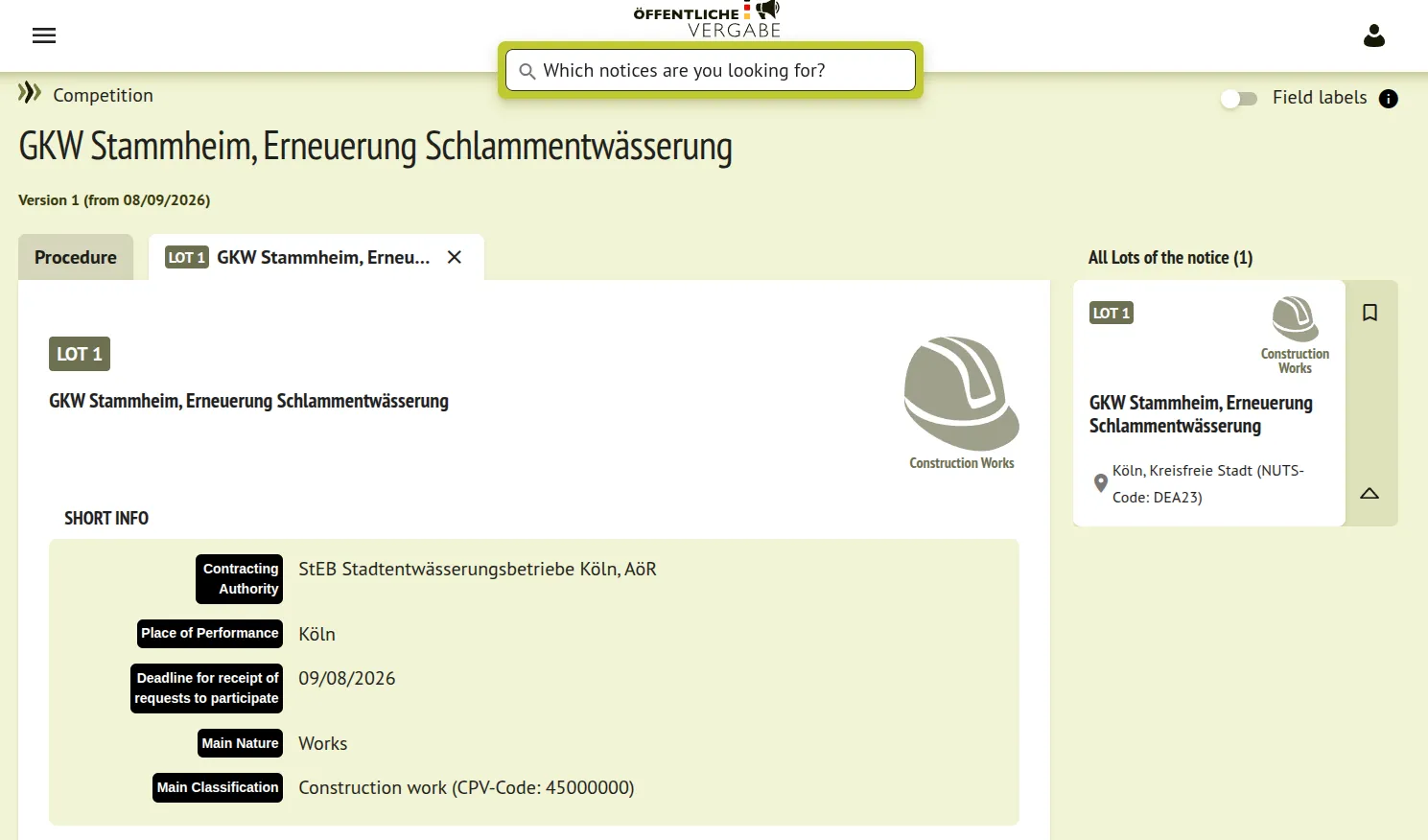The height and width of the screenshot is (840, 1428).
Task: Click the location pin icon for Köln
Action: (1101, 483)
